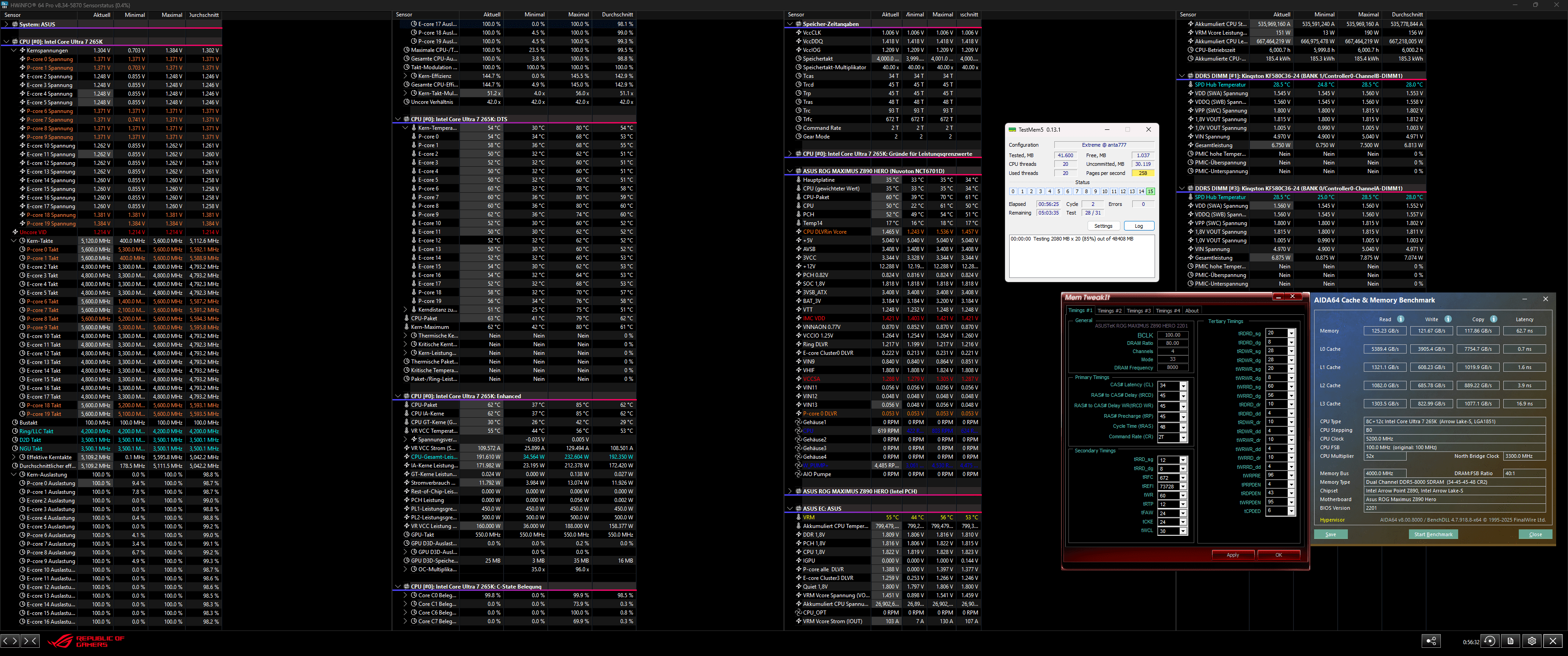1568x656 pixels.
Task: Click the logging file icon in HWiNFO
Action: tap(1510, 641)
